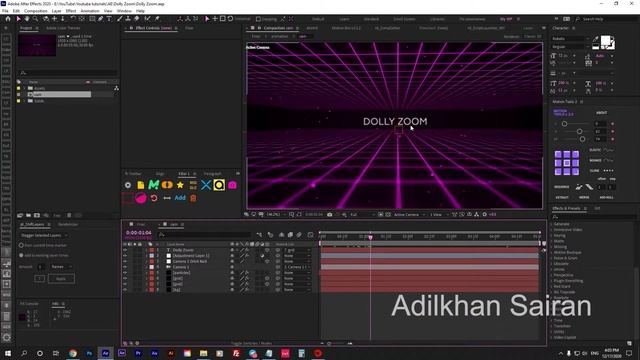Click the timeline layer search field
640x360 pixels.
[x=205, y=235]
